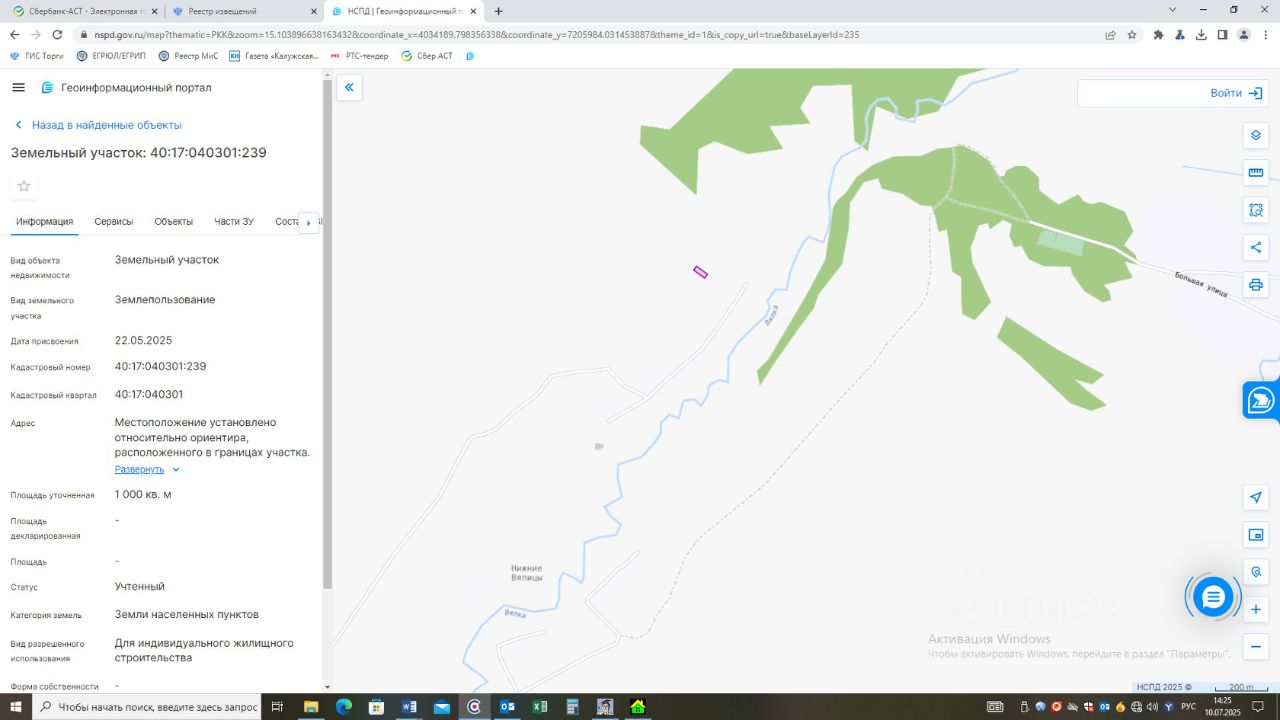Click the cadastral number 40:17:040301:239 value

pos(160,367)
